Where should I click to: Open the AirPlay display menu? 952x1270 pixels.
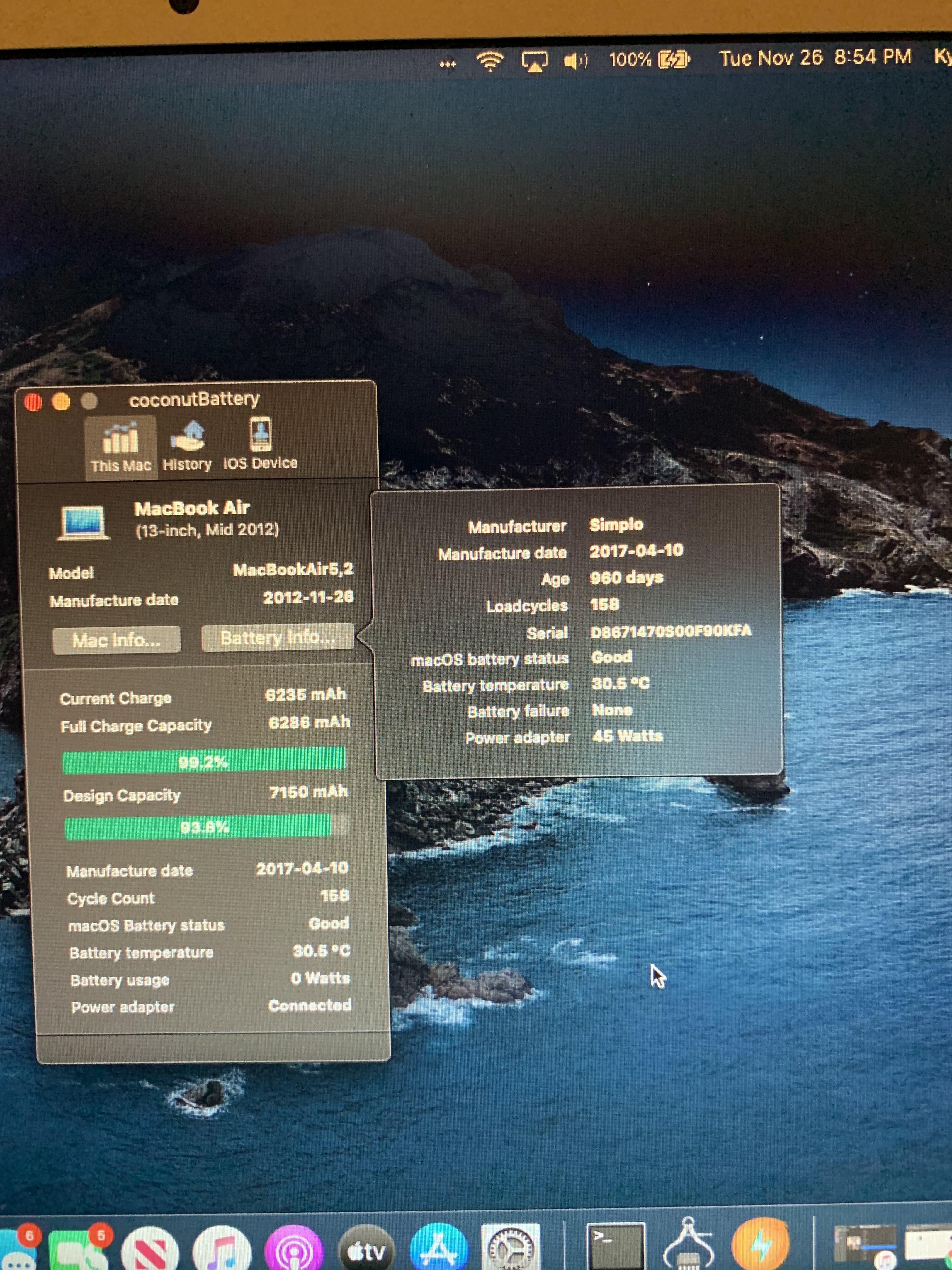tap(534, 61)
